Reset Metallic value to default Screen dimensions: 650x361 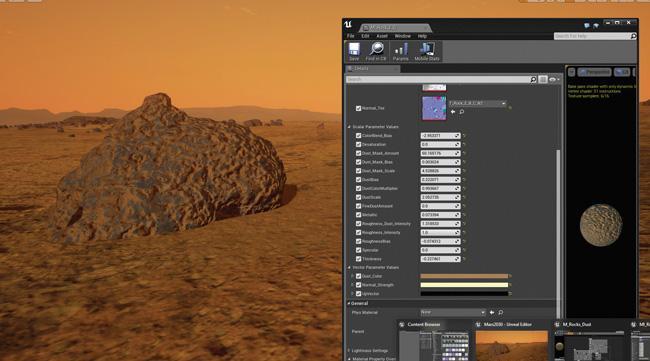tap(464, 215)
